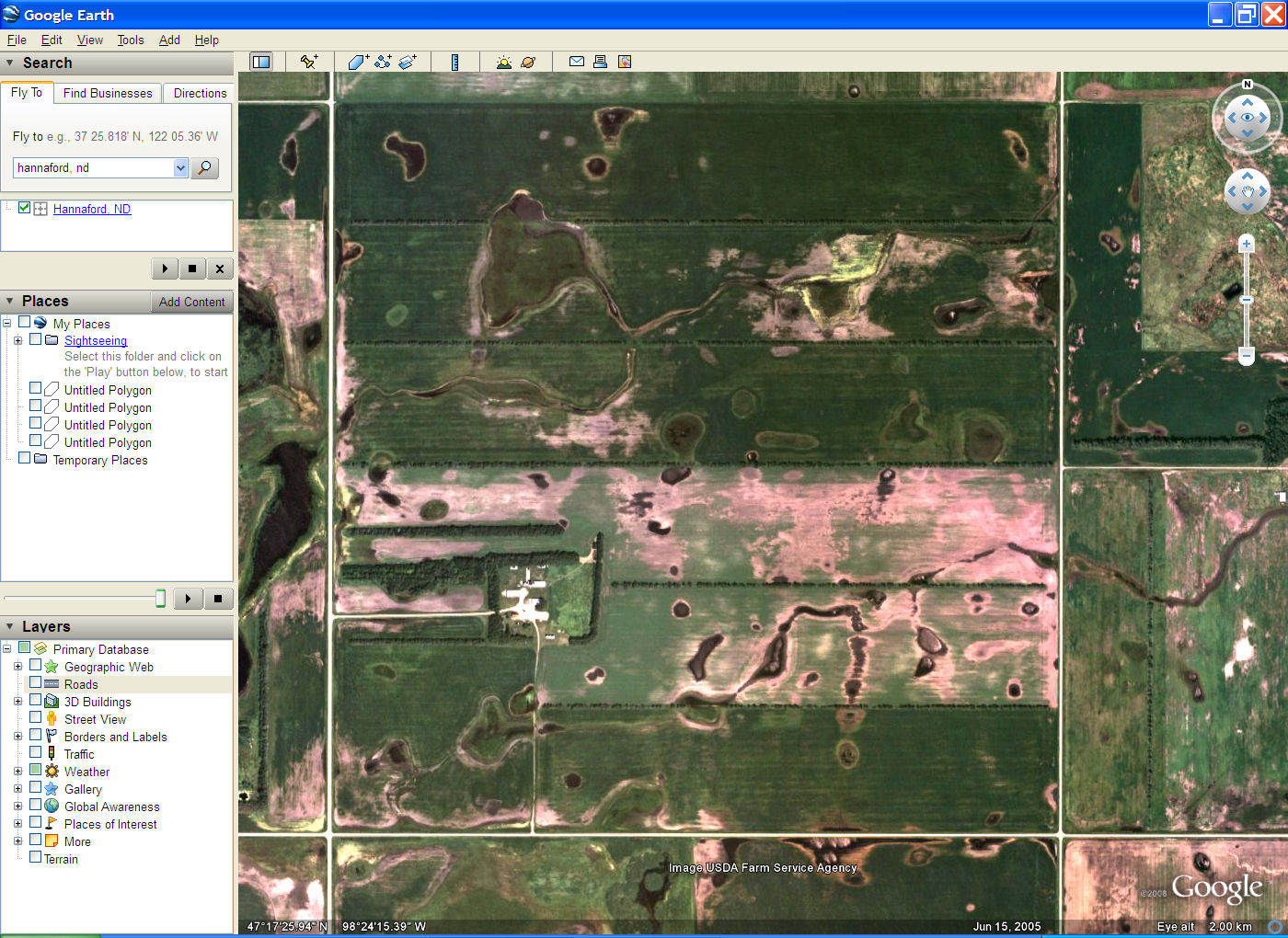Image resolution: width=1288 pixels, height=938 pixels.
Task: Click the Street View pegman layer icon
Action: [x=52, y=718]
